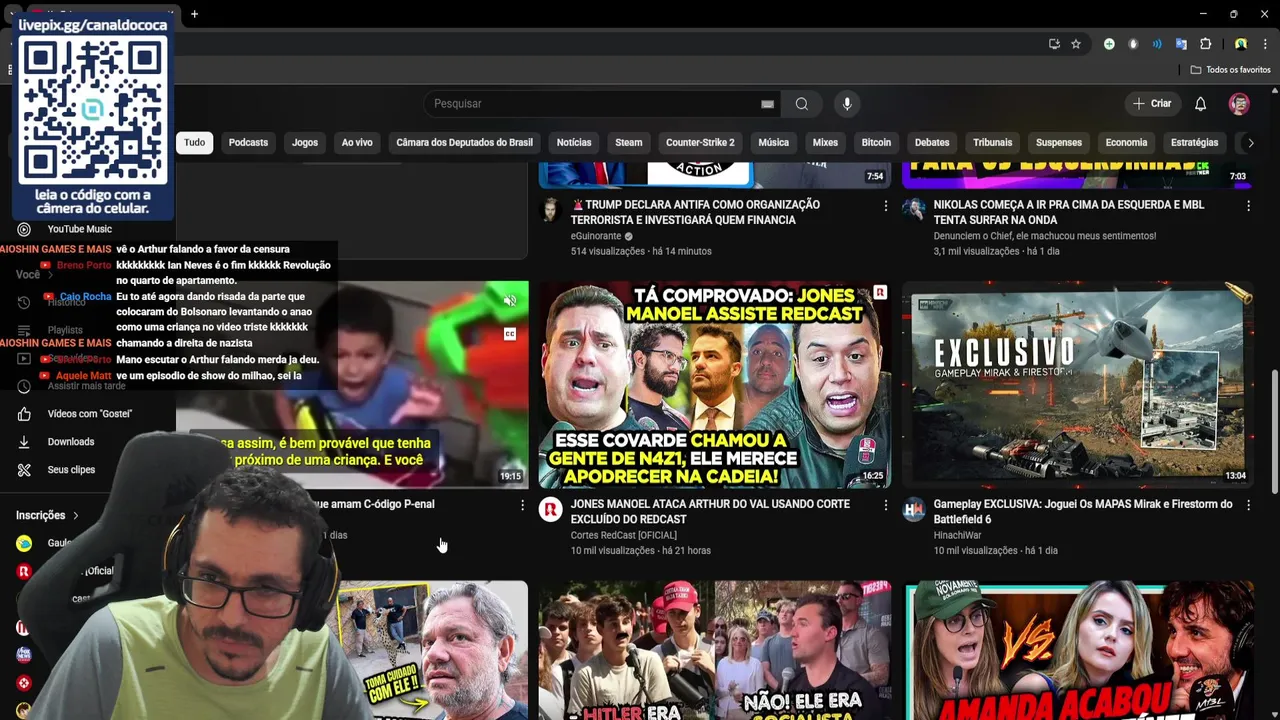The height and width of the screenshot is (720, 1280).
Task: Open a new browser tab
Action: click(194, 14)
